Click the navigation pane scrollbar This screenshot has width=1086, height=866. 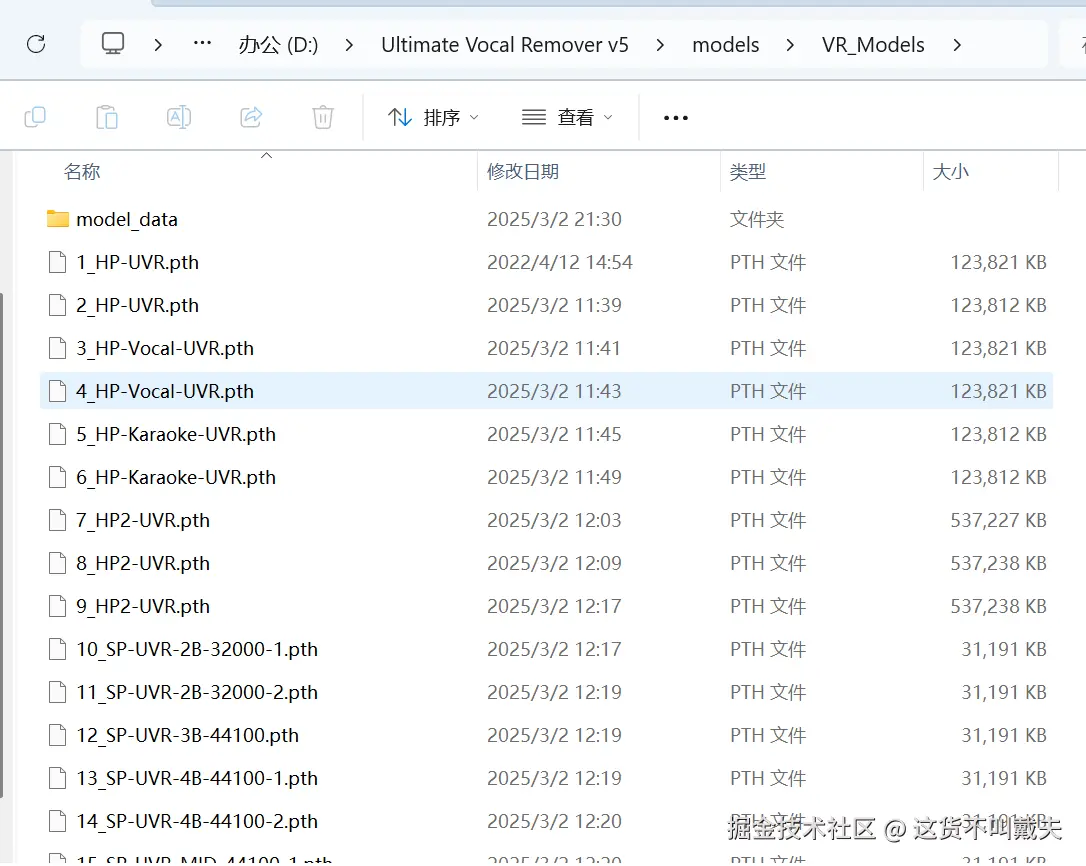tap(2, 545)
